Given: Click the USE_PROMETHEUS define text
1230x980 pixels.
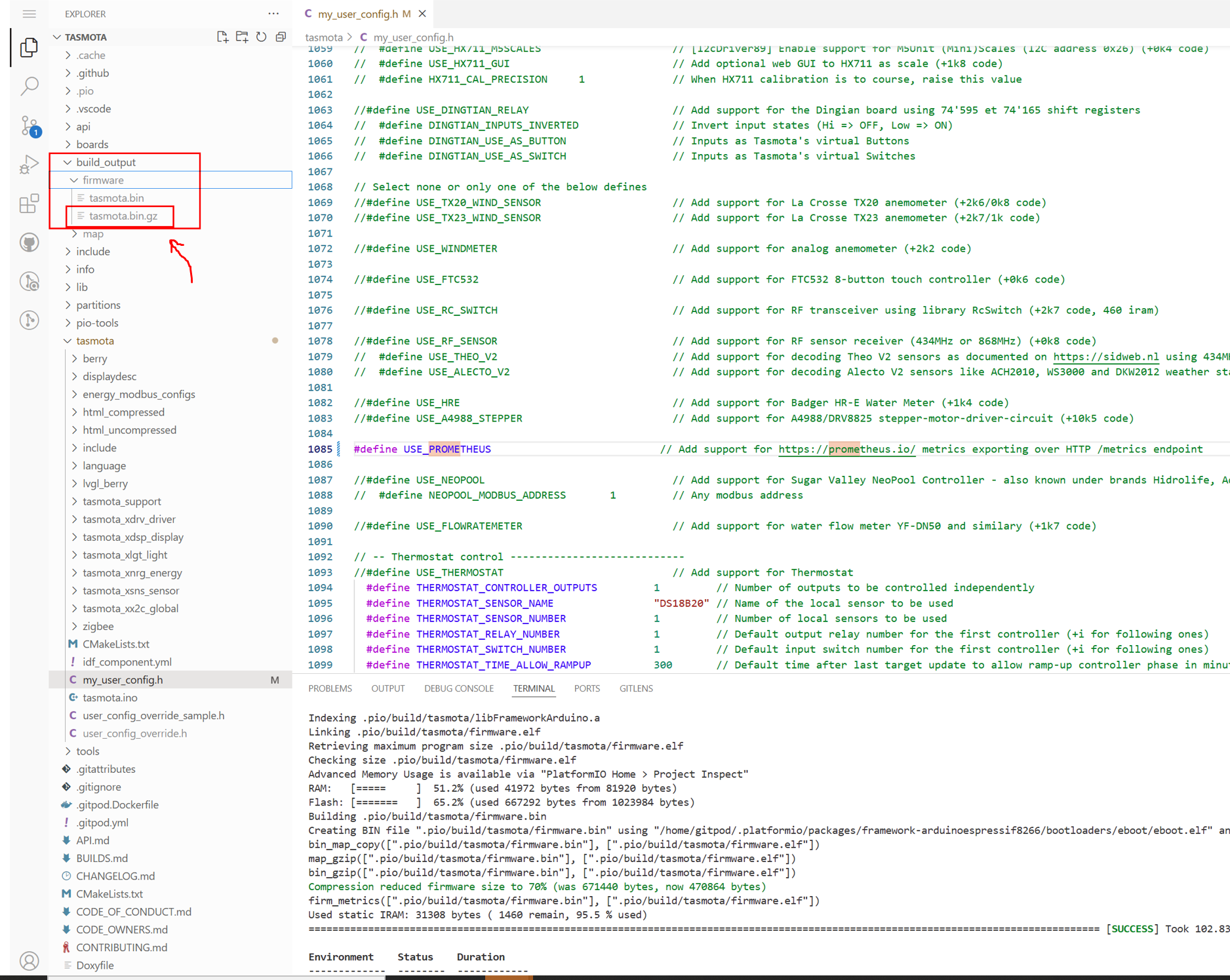Looking at the screenshot, I should click(447, 449).
